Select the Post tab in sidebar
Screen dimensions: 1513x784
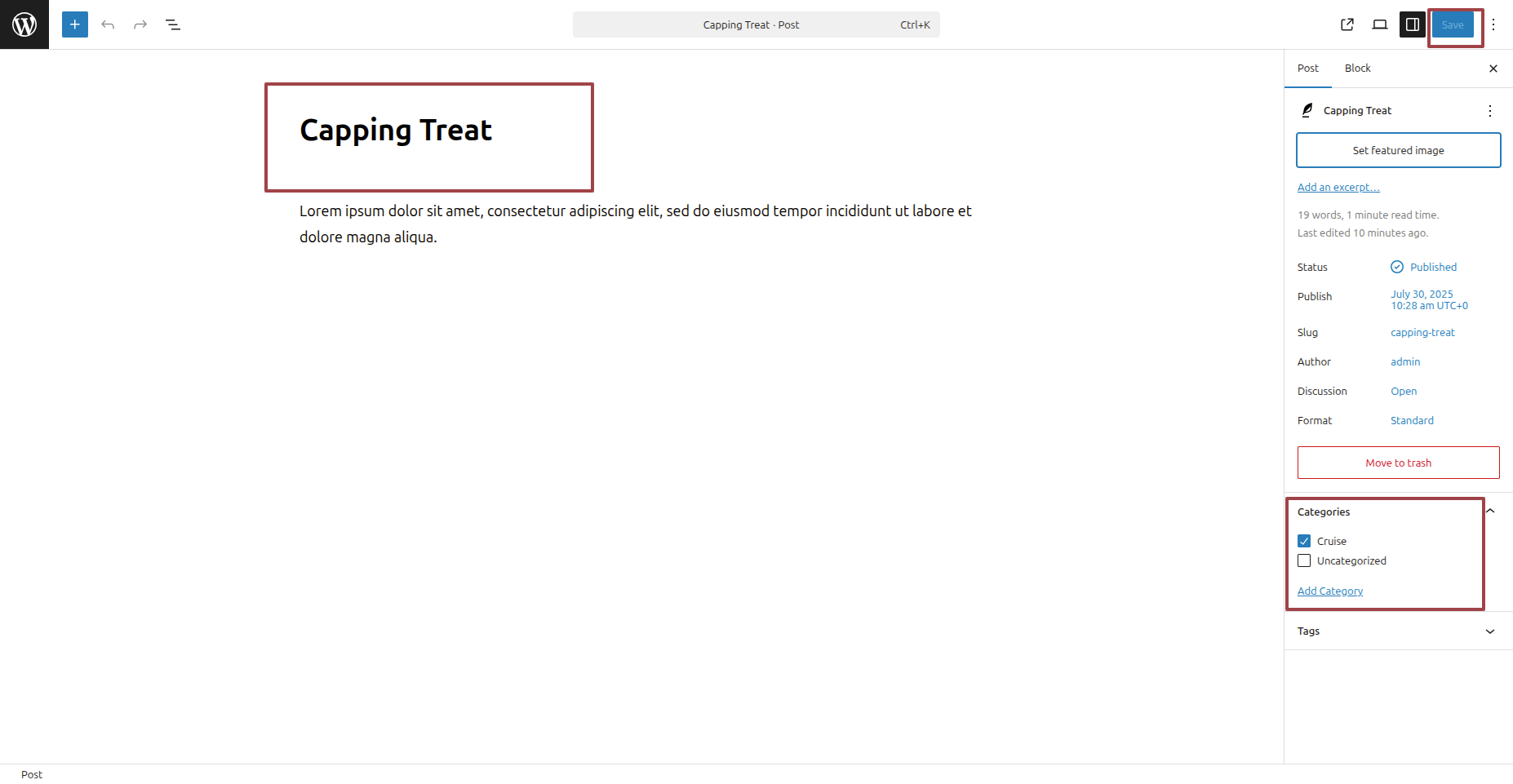click(1307, 69)
